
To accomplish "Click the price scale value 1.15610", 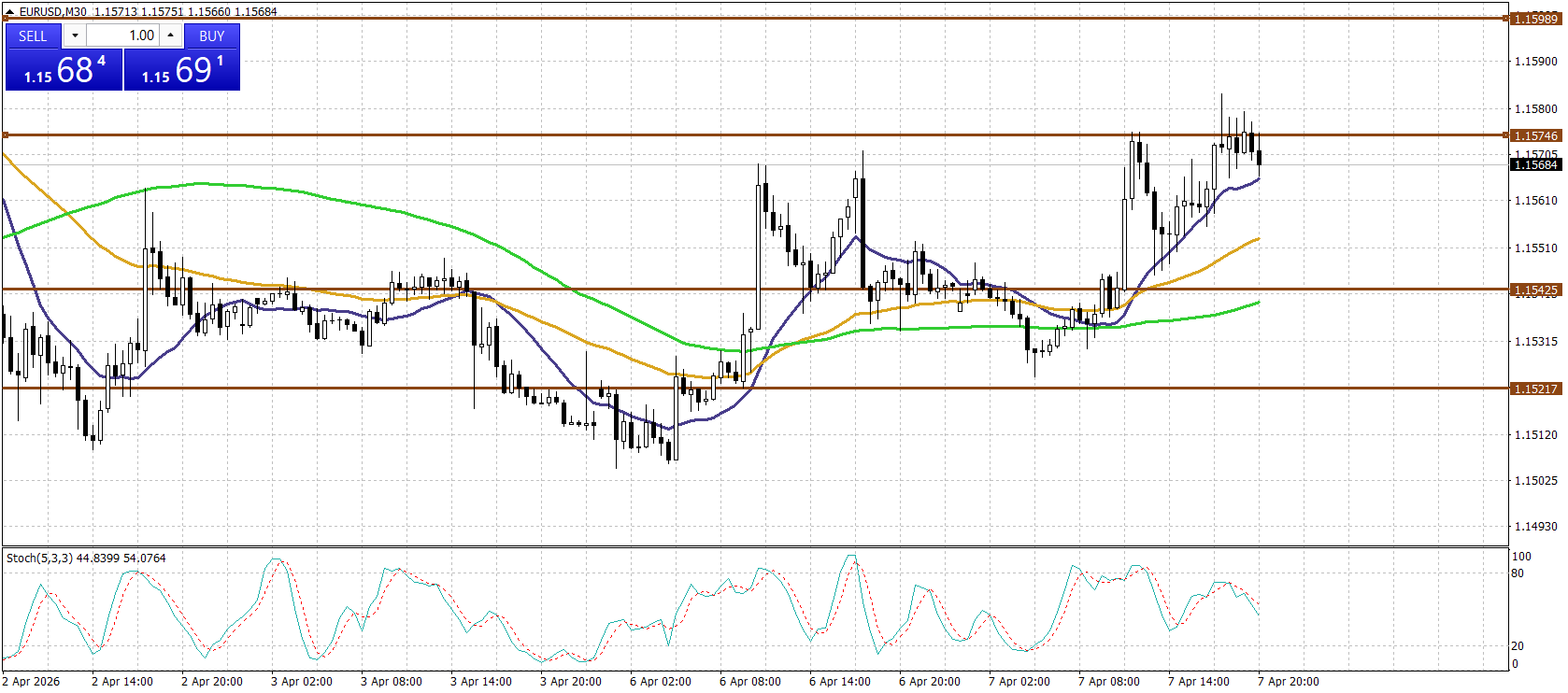I will tap(1535, 201).
